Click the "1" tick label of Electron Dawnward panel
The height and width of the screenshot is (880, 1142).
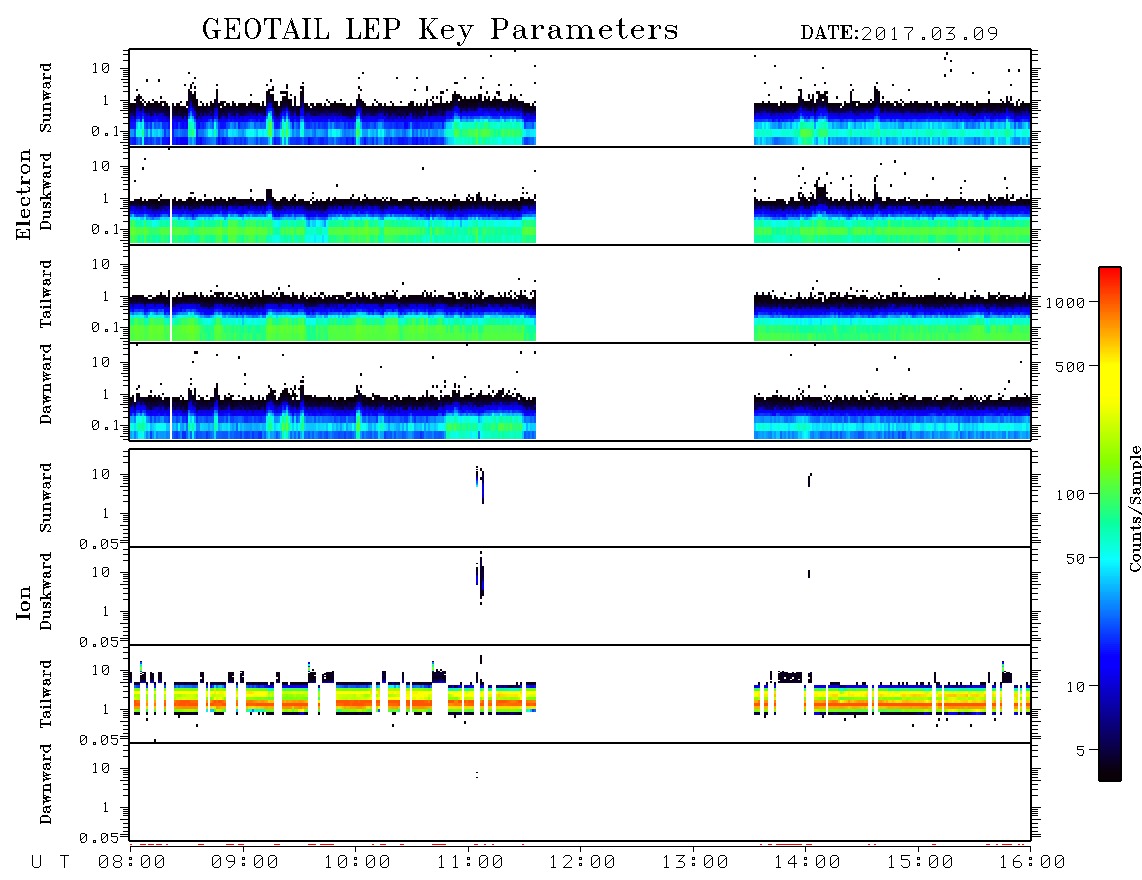click(106, 394)
